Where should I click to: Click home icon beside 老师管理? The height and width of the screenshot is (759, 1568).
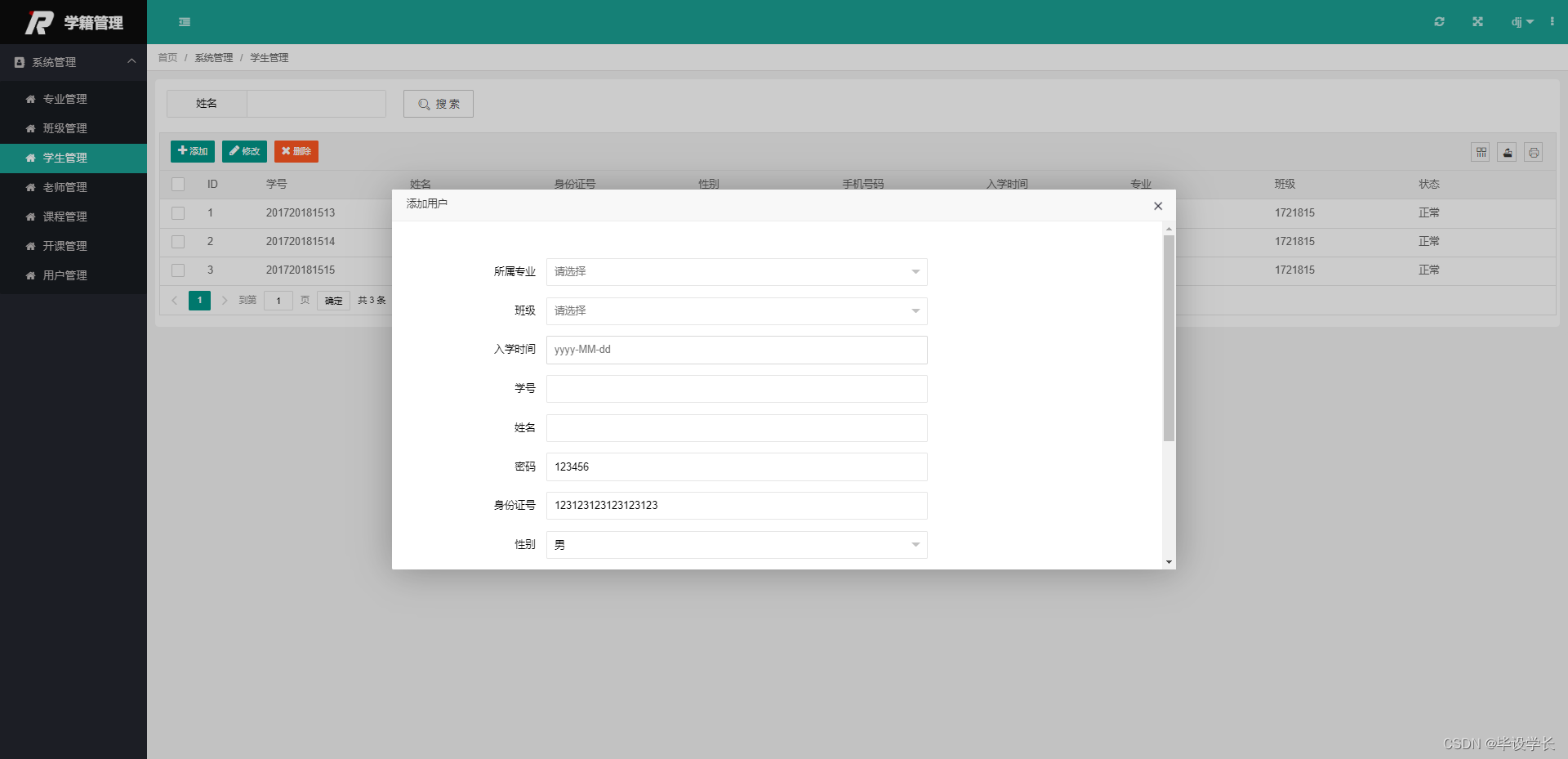(30, 187)
